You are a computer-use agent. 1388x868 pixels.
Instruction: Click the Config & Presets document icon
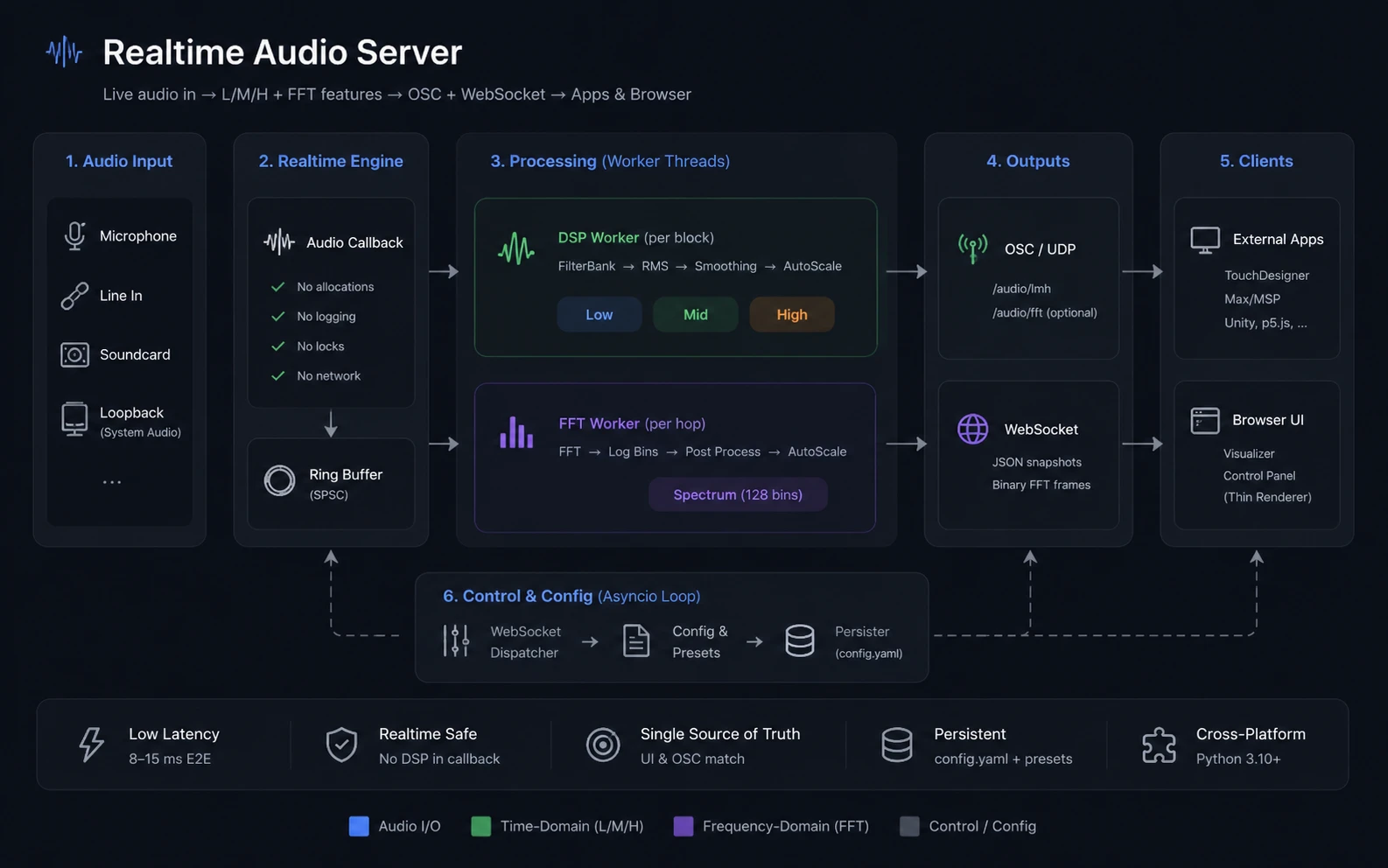click(x=636, y=640)
